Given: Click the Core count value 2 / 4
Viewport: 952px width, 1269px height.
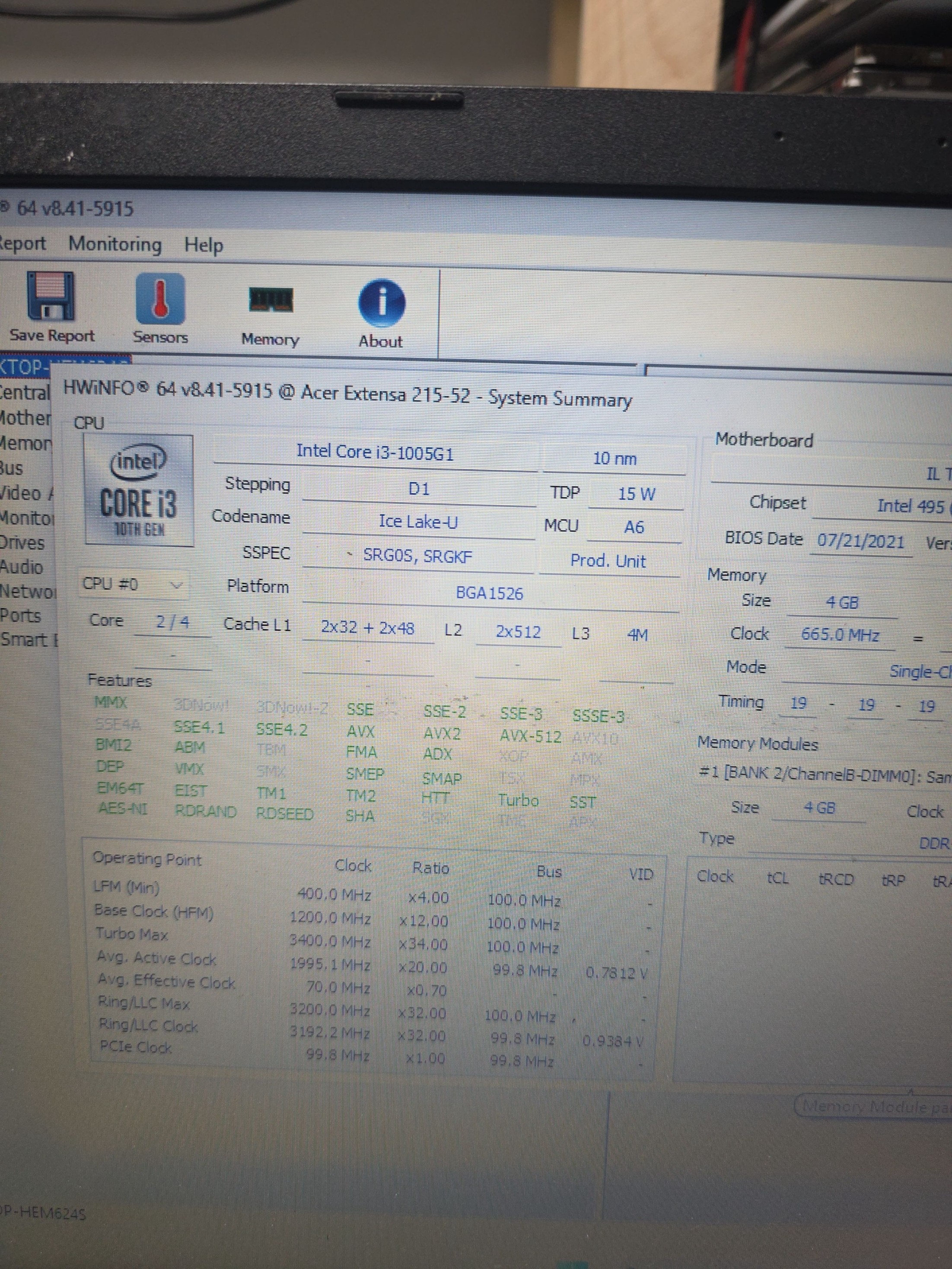Looking at the screenshot, I should 173,623.
